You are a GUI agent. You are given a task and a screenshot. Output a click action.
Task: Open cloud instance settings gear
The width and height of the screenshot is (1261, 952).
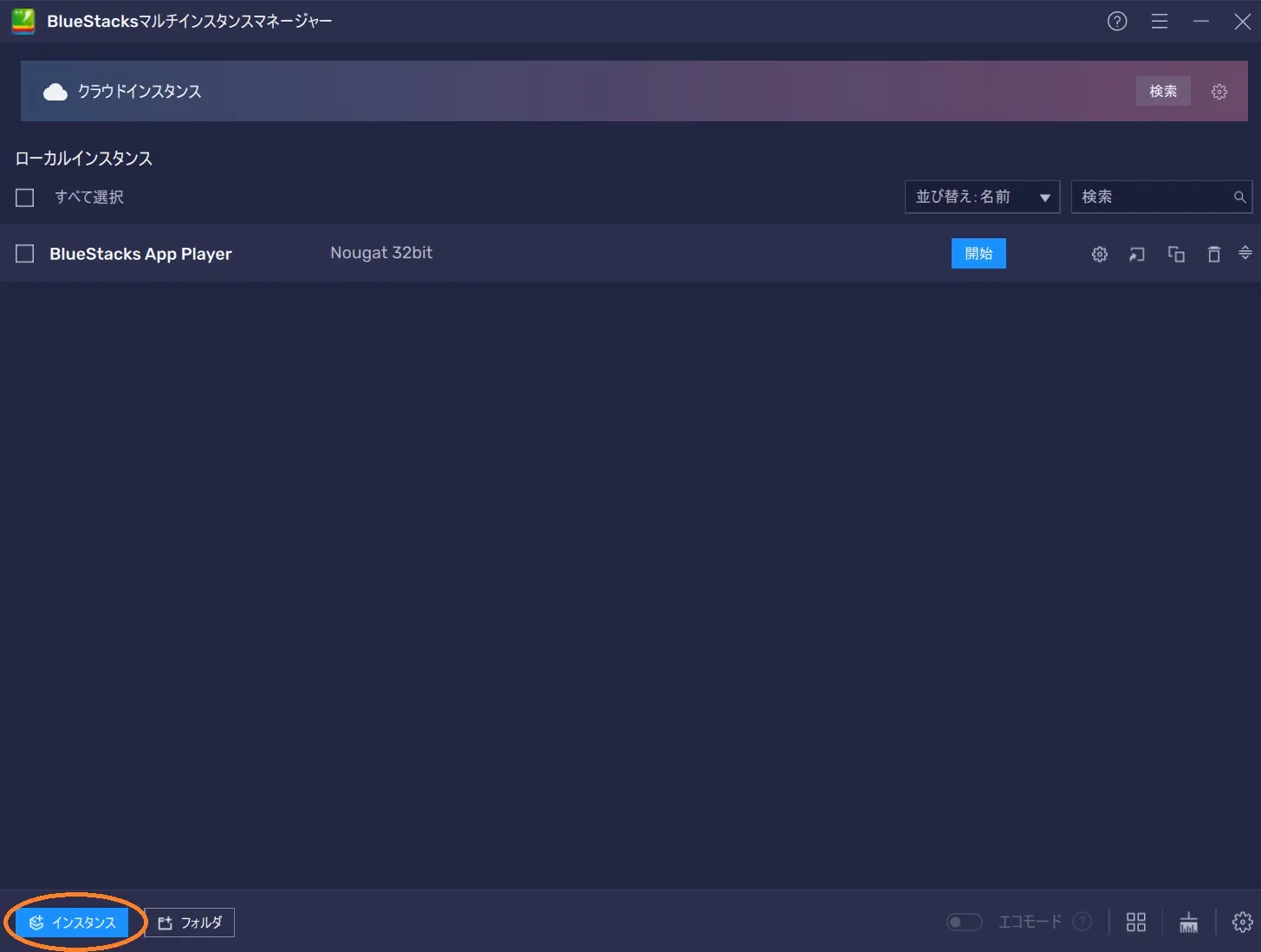click(x=1219, y=91)
